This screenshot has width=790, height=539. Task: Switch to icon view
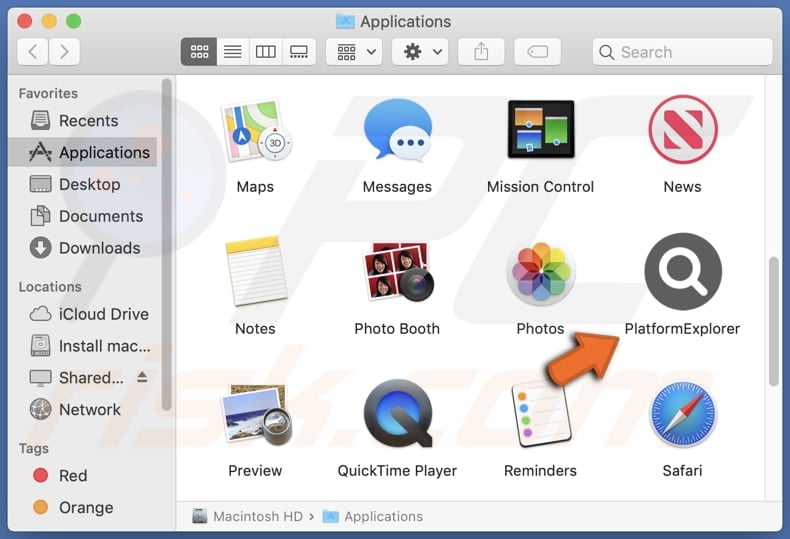point(199,51)
